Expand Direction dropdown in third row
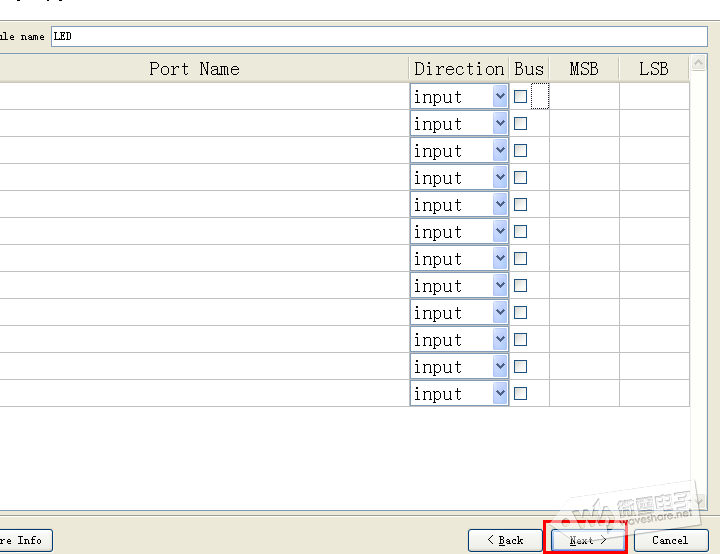The image size is (720, 554). click(x=500, y=151)
